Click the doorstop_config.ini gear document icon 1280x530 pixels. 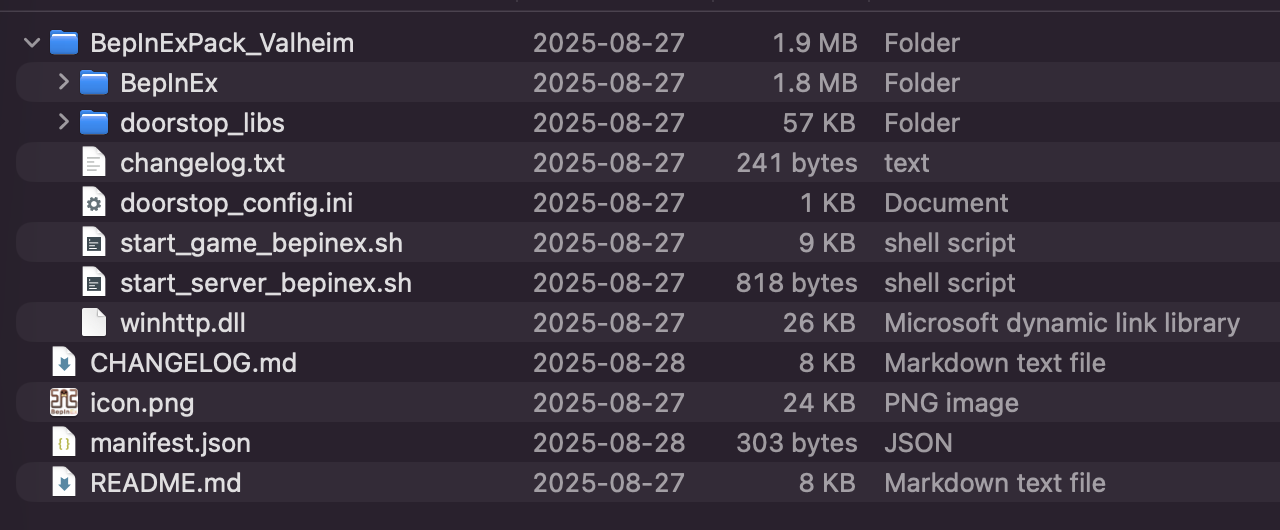point(93,203)
